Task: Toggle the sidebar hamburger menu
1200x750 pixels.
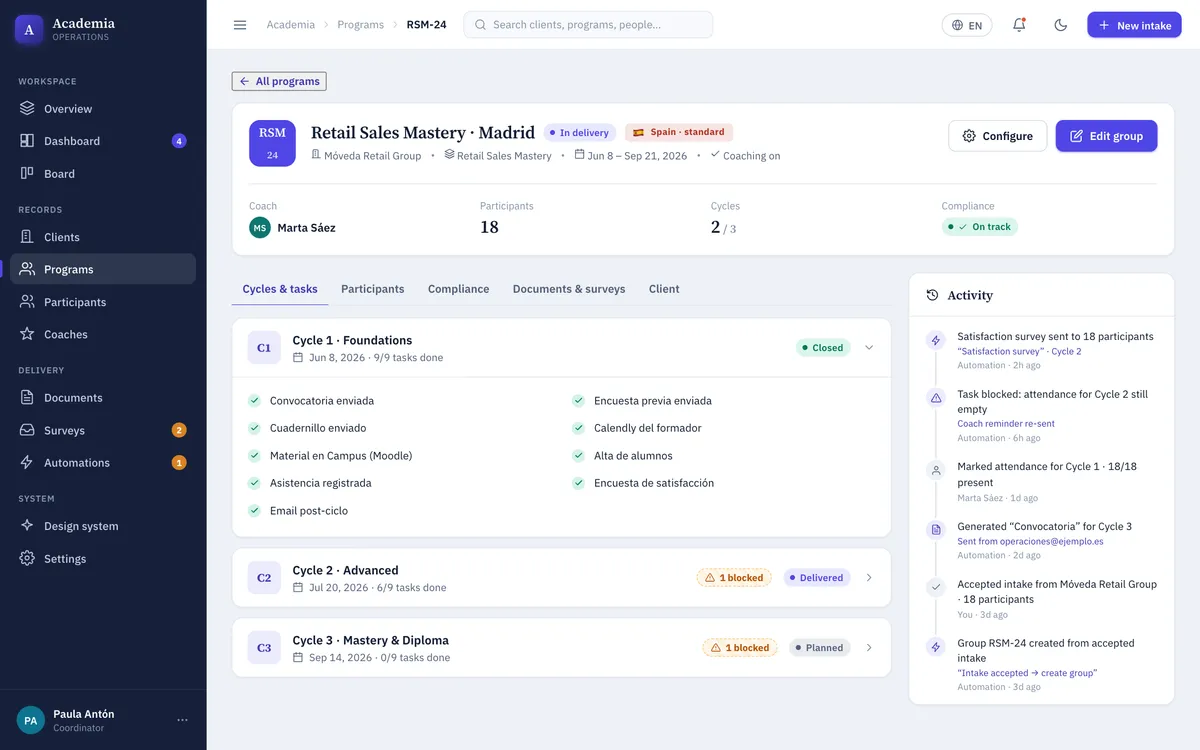Action: [x=240, y=25]
